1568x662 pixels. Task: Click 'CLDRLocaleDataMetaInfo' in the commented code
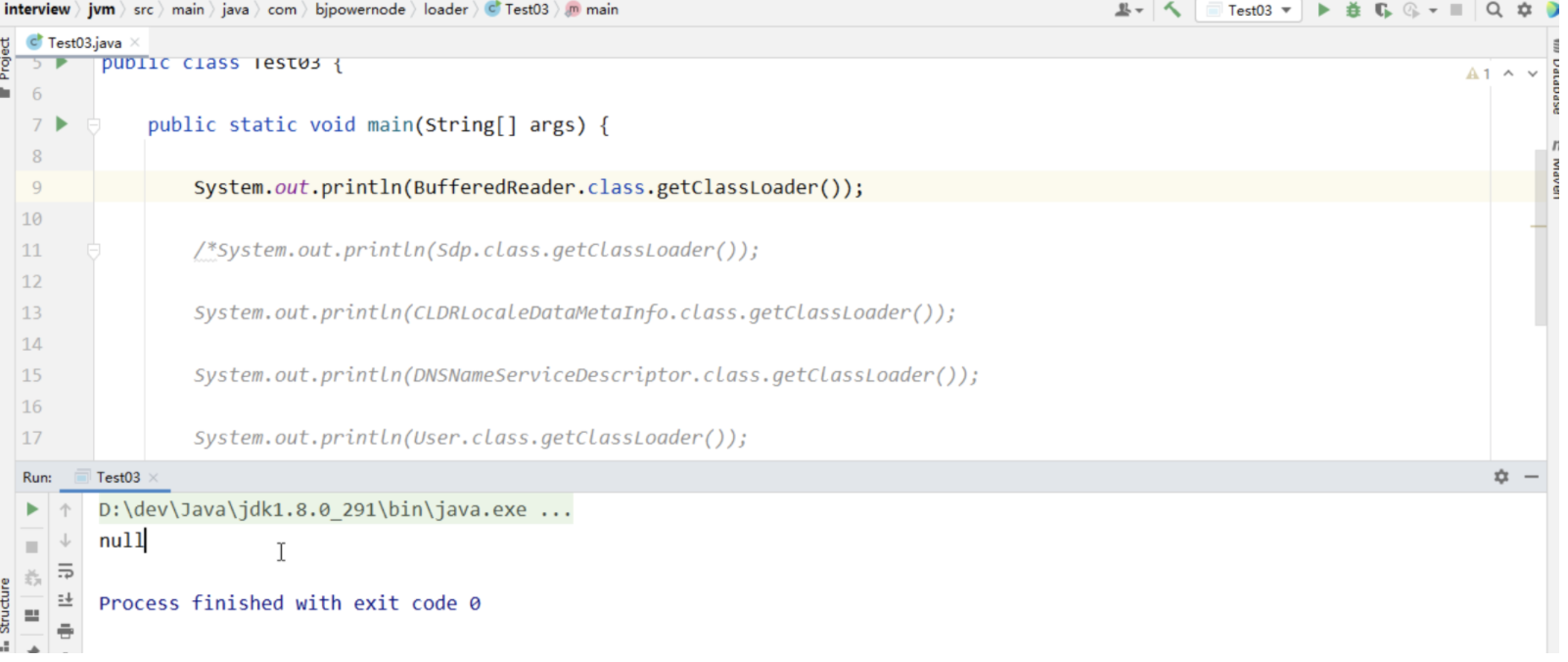541,312
